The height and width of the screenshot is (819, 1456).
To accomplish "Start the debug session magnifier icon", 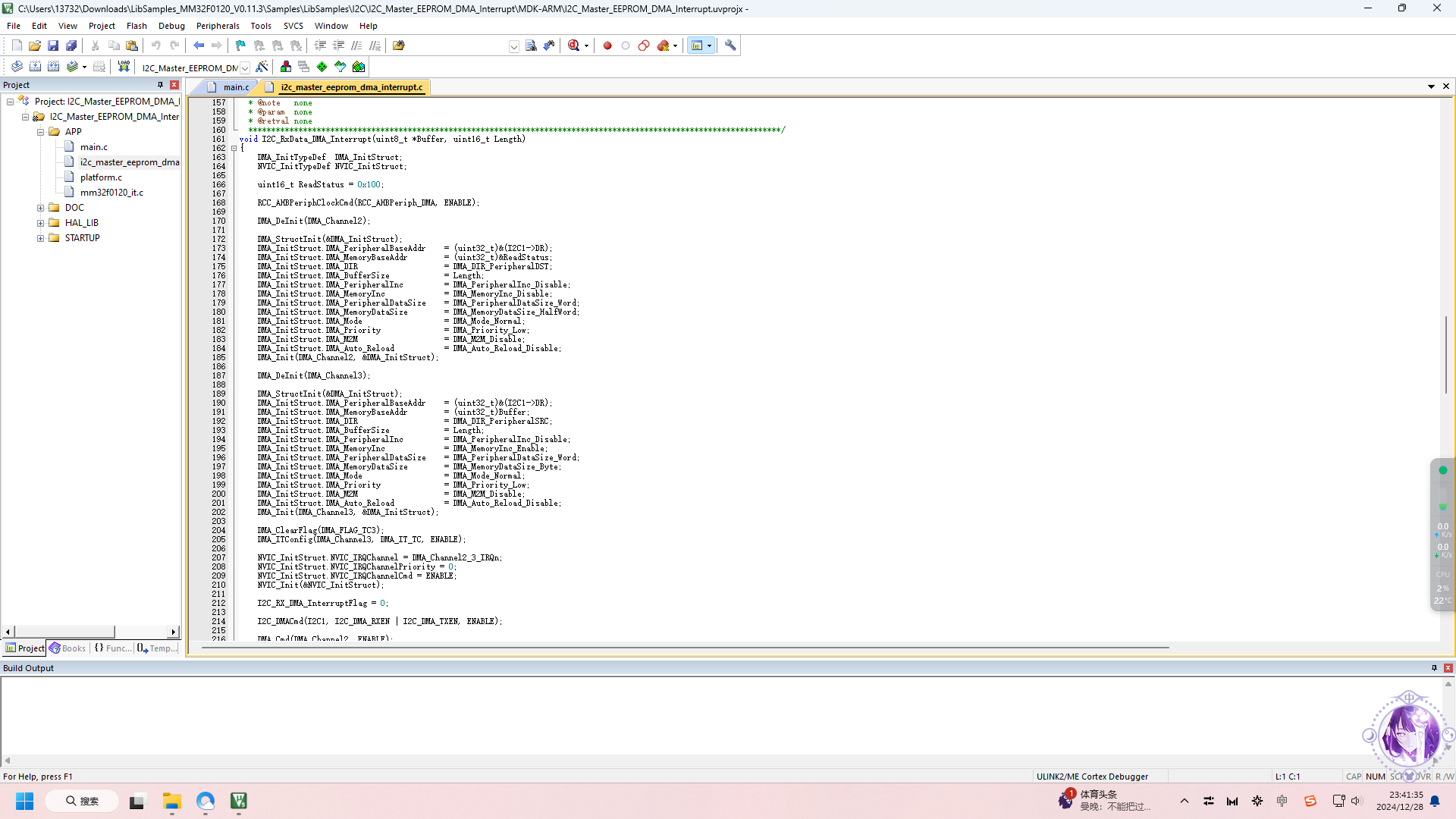I will tap(574, 45).
